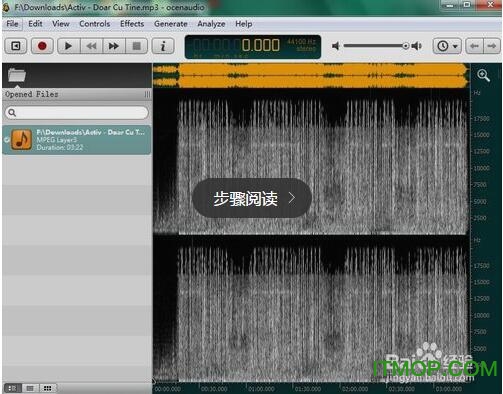This screenshot has width=503, height=394.
Task: Switch to the first list view mode icon
Action: (x=13, y=388)
